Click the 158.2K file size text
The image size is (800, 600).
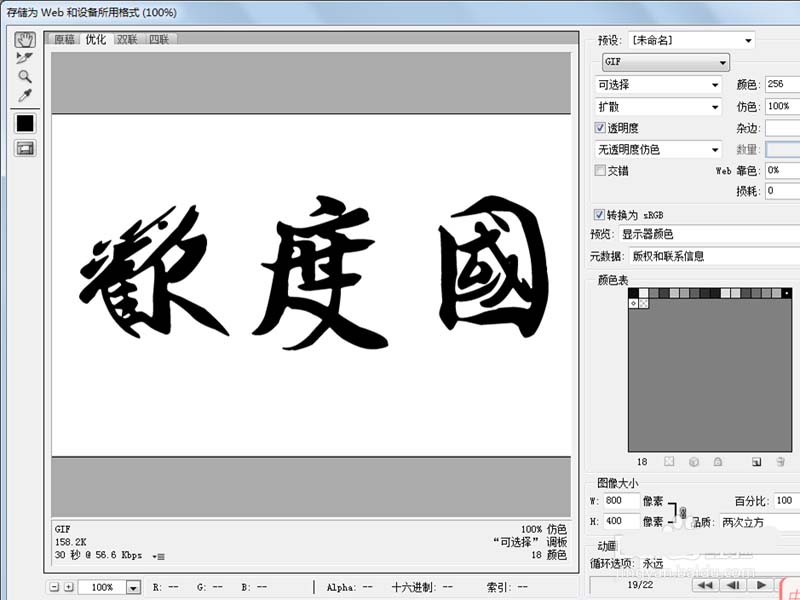(71, 542)
